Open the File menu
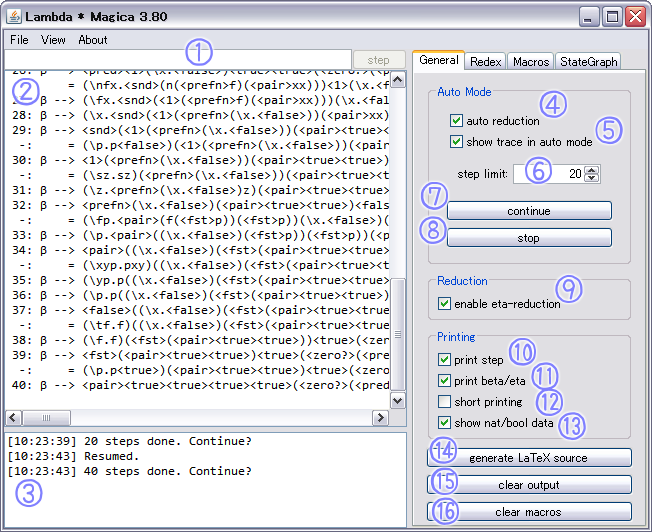 pos(20,40)
